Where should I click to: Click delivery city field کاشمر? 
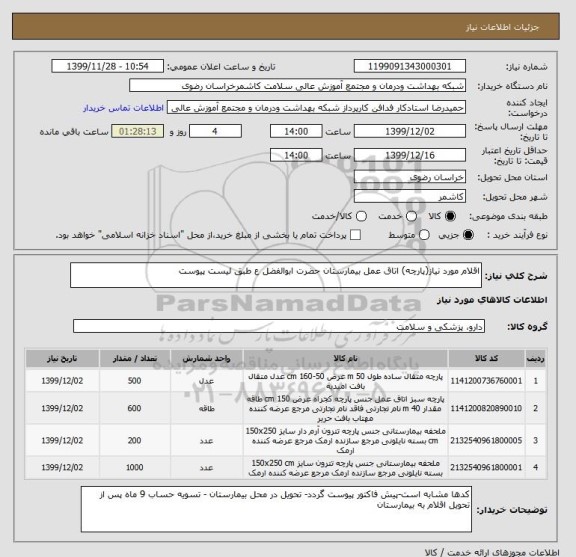click(410, 197)
